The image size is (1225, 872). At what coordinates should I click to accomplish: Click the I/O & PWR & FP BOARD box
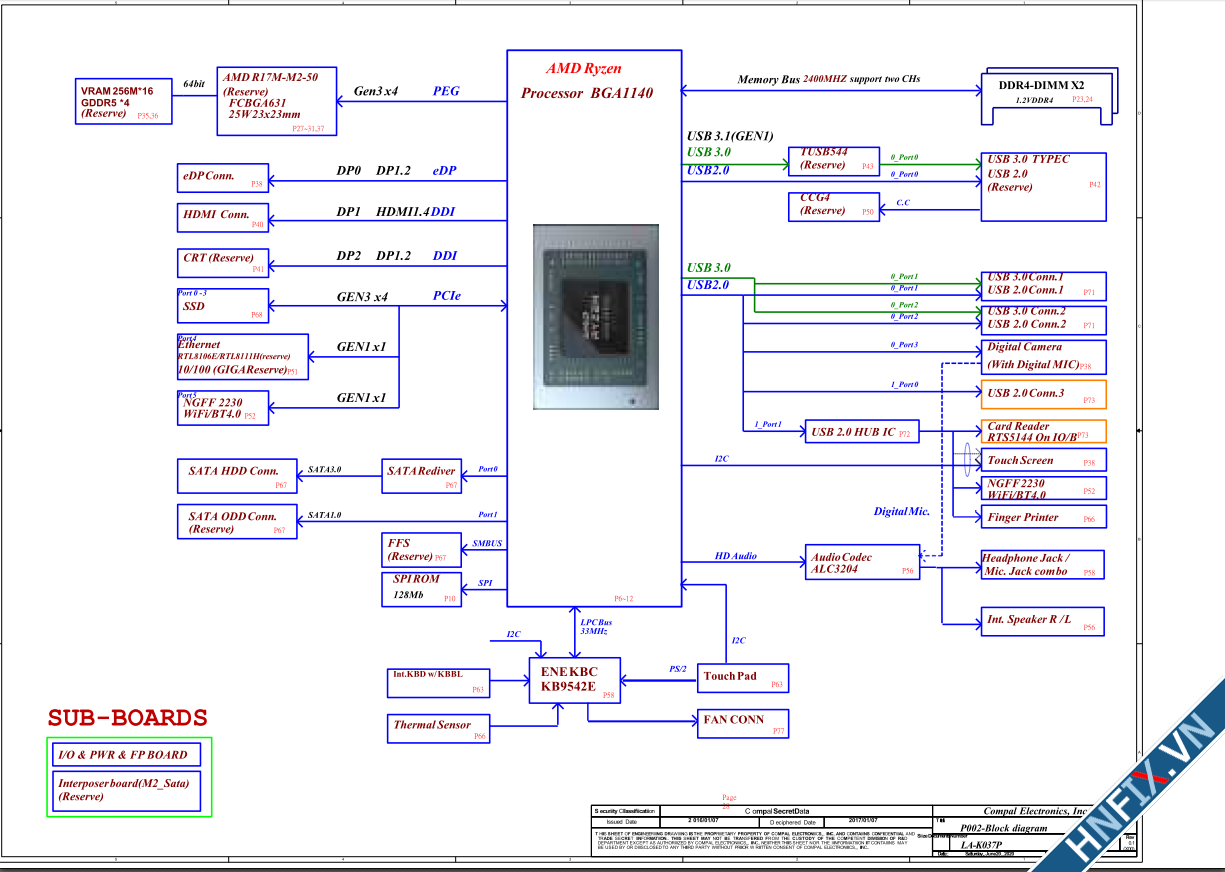tap(127, 755)
